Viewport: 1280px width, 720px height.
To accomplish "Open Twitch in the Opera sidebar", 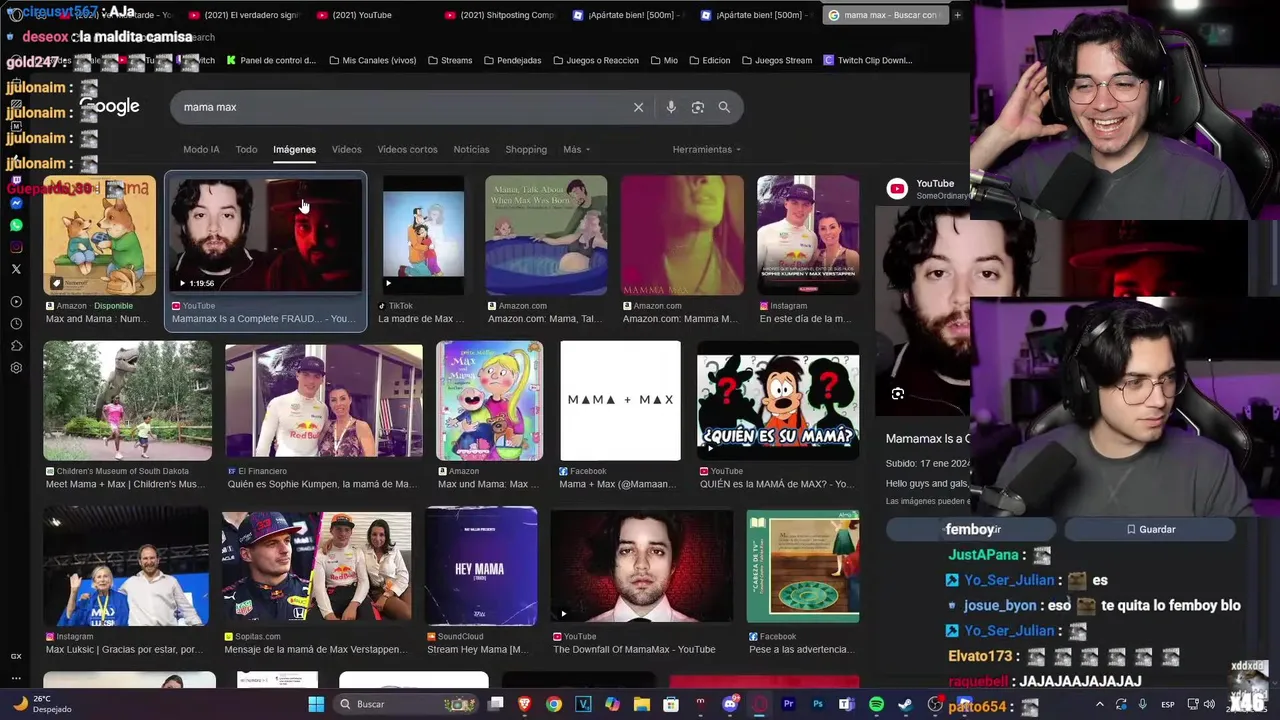I will tap(16, 181).
